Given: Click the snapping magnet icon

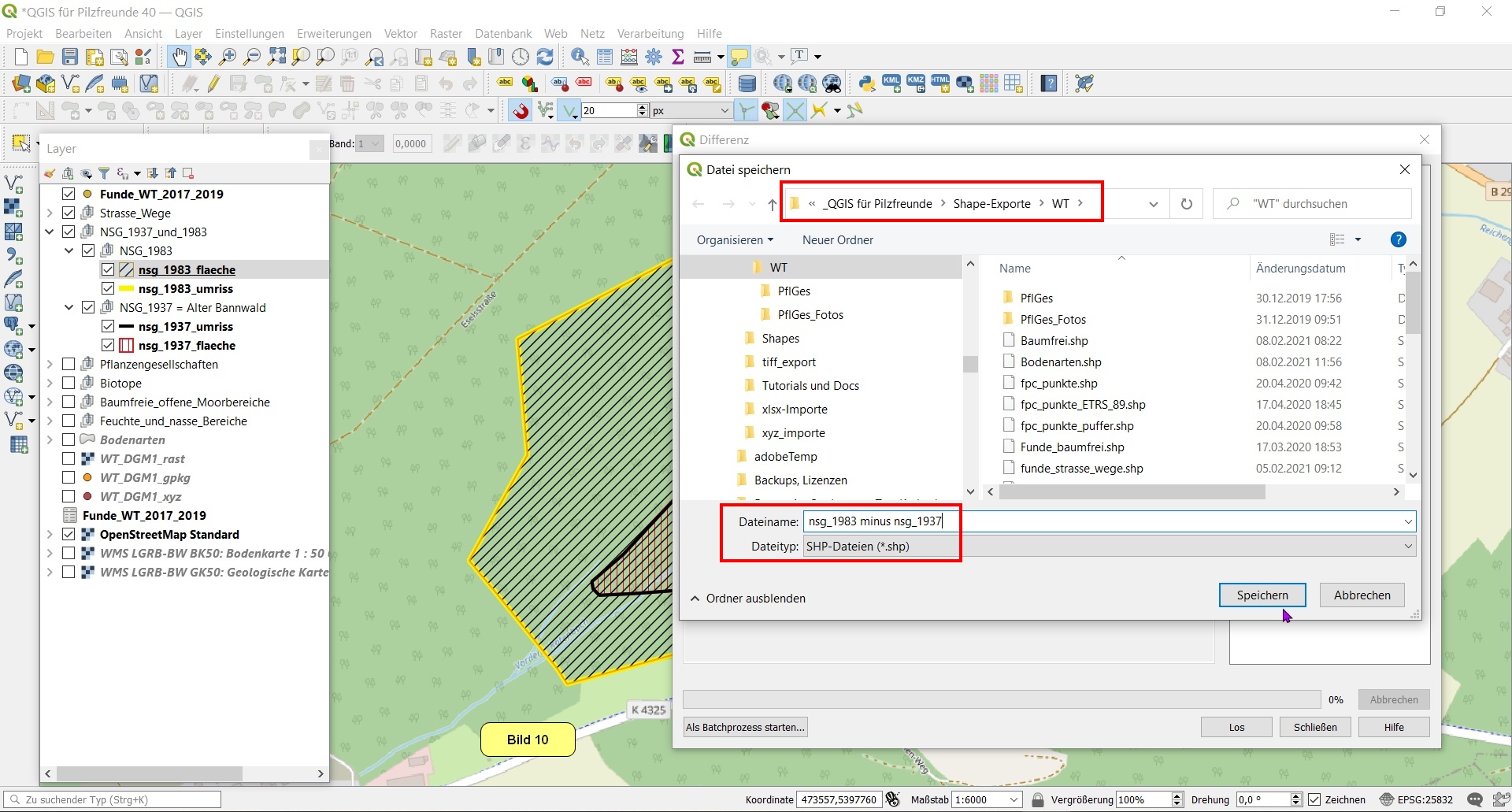Looking at the screenshot, I should coord(520,111).
